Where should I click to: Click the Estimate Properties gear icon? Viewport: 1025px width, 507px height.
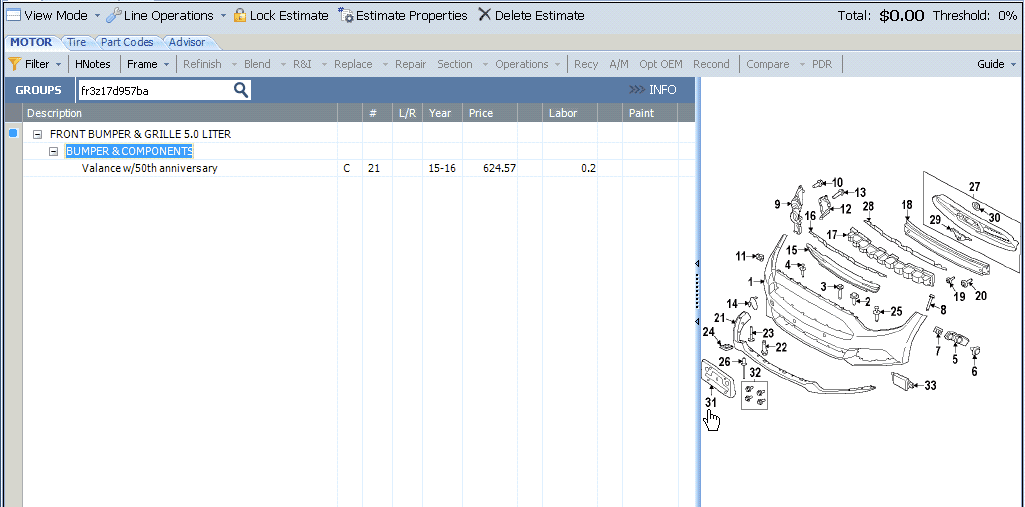click(x=346, y=15)
